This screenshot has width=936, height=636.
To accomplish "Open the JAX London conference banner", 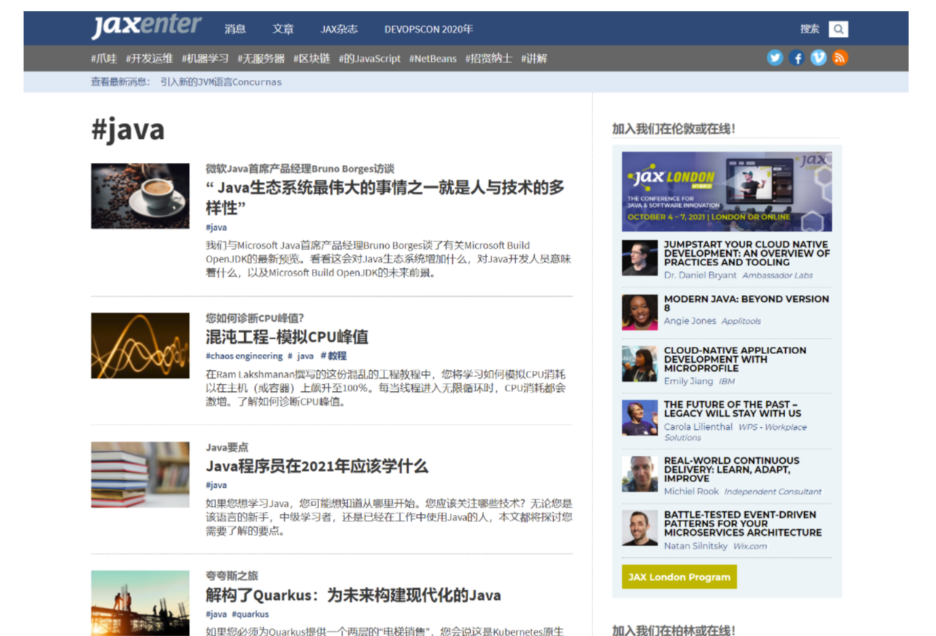I will 726,191.
